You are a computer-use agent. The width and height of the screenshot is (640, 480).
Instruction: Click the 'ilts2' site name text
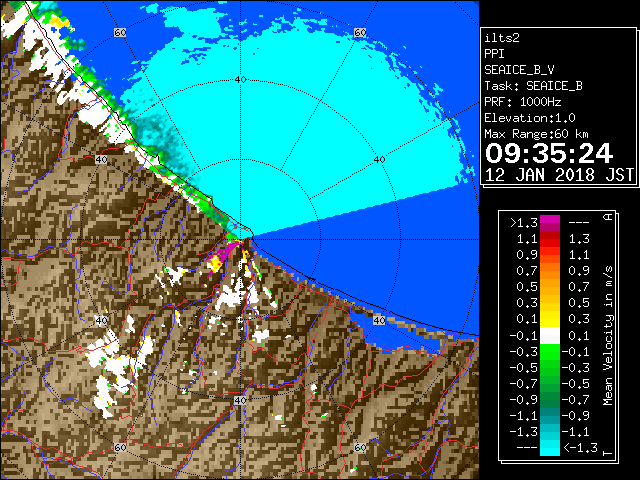(x=502, y=38)
